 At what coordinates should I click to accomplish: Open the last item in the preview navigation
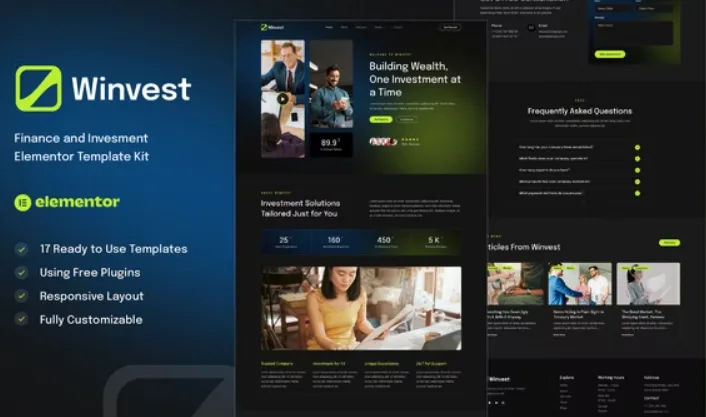pos(398,27)
